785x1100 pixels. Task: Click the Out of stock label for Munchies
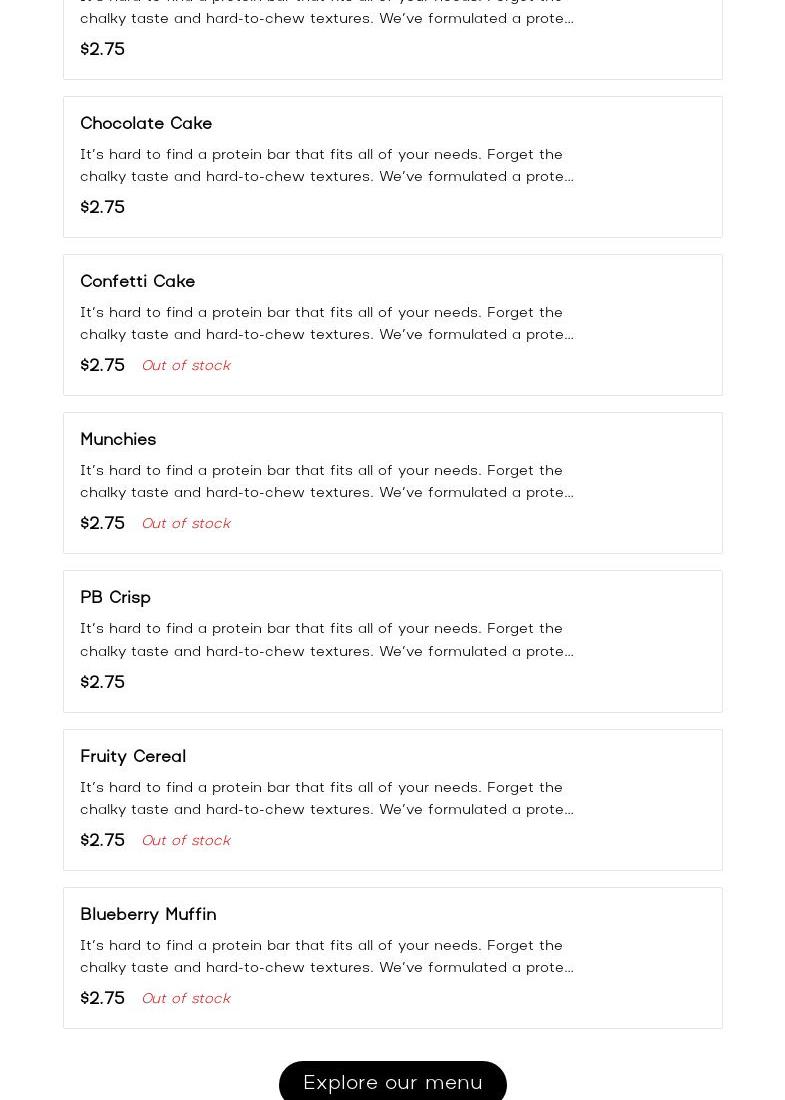(x=186, y=524)
